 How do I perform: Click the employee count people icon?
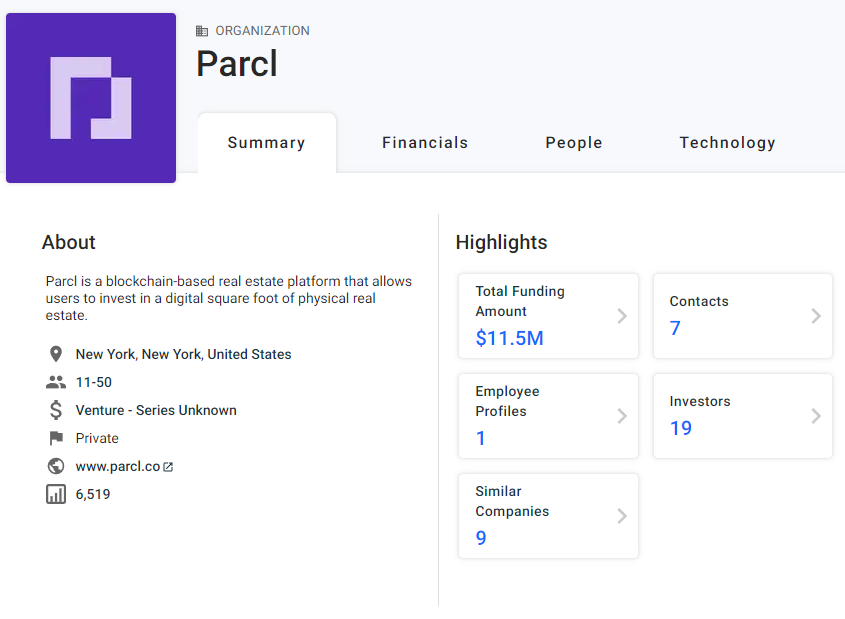(56, 382)
